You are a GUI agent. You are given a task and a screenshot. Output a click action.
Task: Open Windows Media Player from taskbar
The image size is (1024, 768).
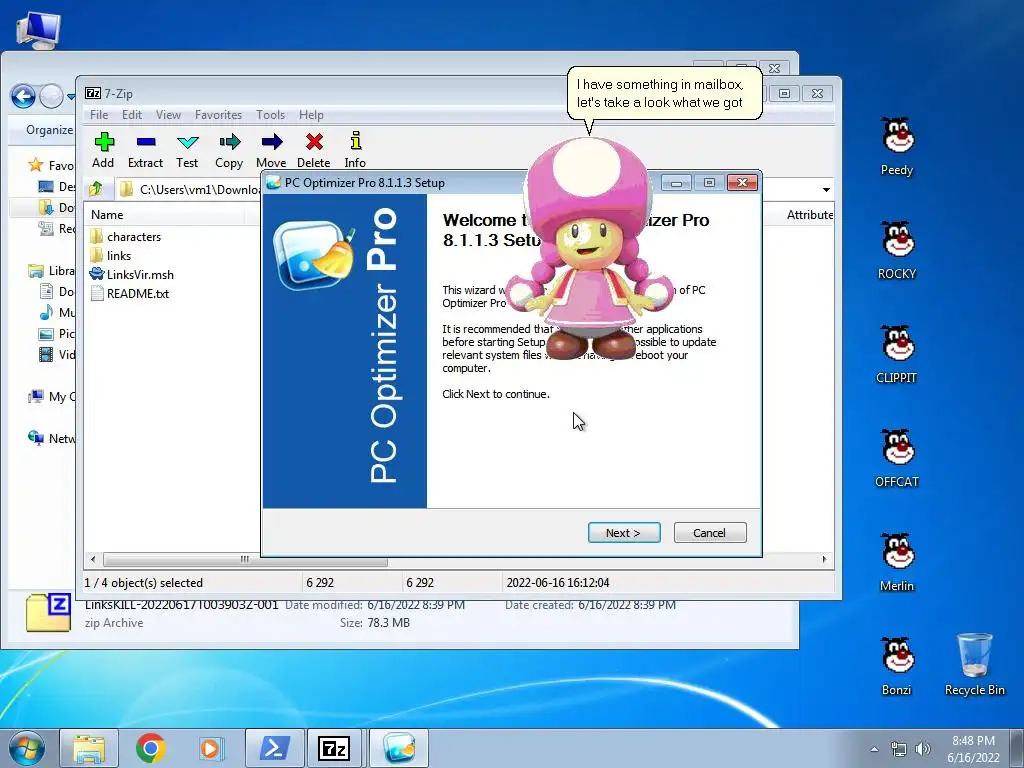(211, 748)
